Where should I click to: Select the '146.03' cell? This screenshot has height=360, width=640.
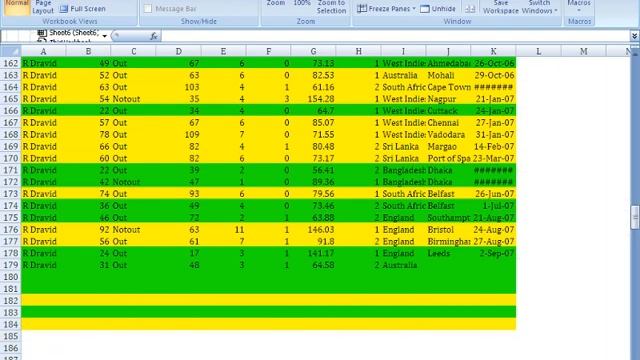click(313, 229)
